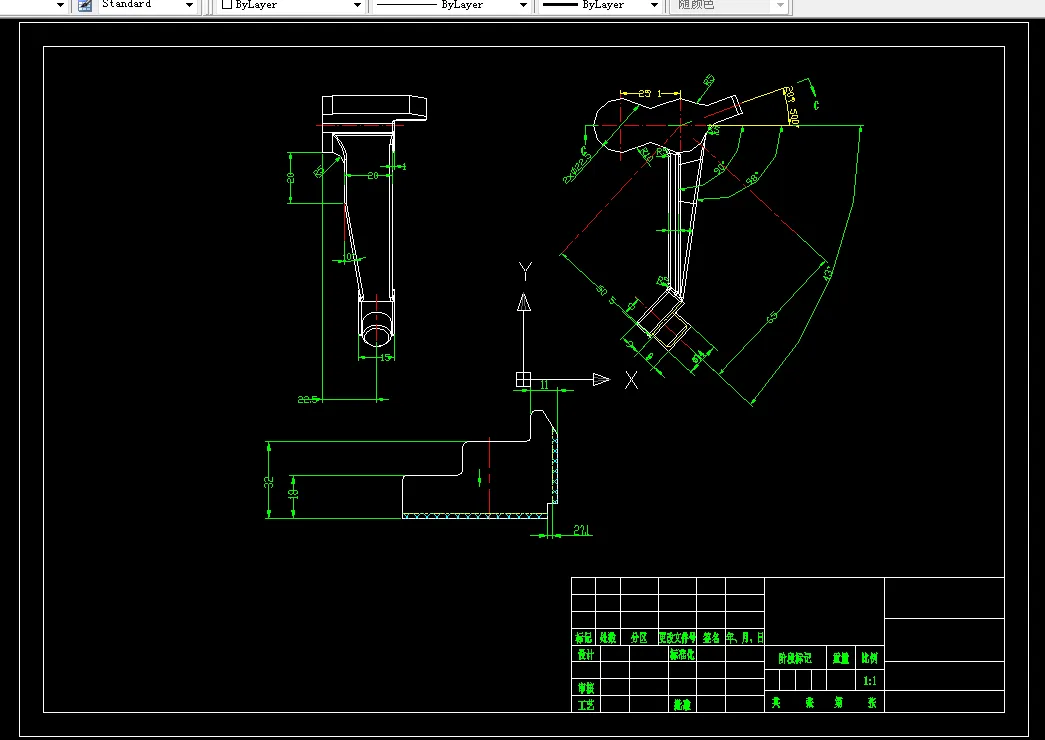
Task: Select the 43° angular dimension text
Action: (x=828, y=273)
